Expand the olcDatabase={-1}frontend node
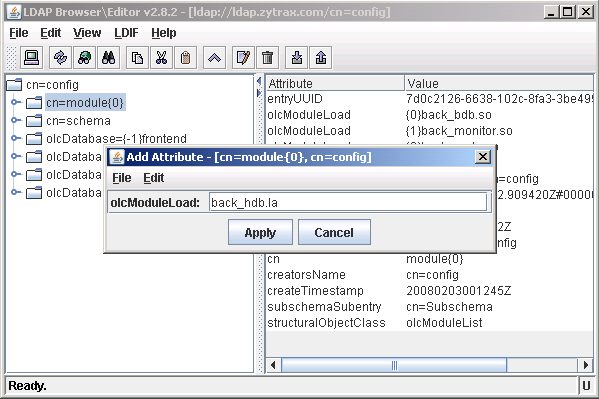This screenshot has width=599, height=399. tap(15, 138)
